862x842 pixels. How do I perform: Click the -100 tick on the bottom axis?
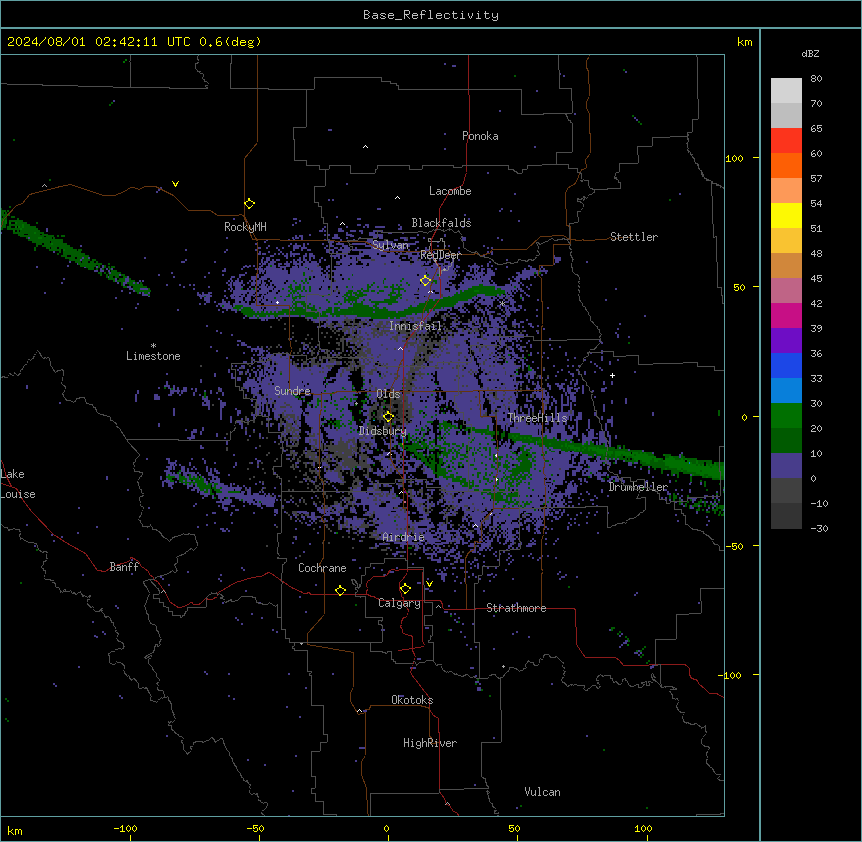125,828
